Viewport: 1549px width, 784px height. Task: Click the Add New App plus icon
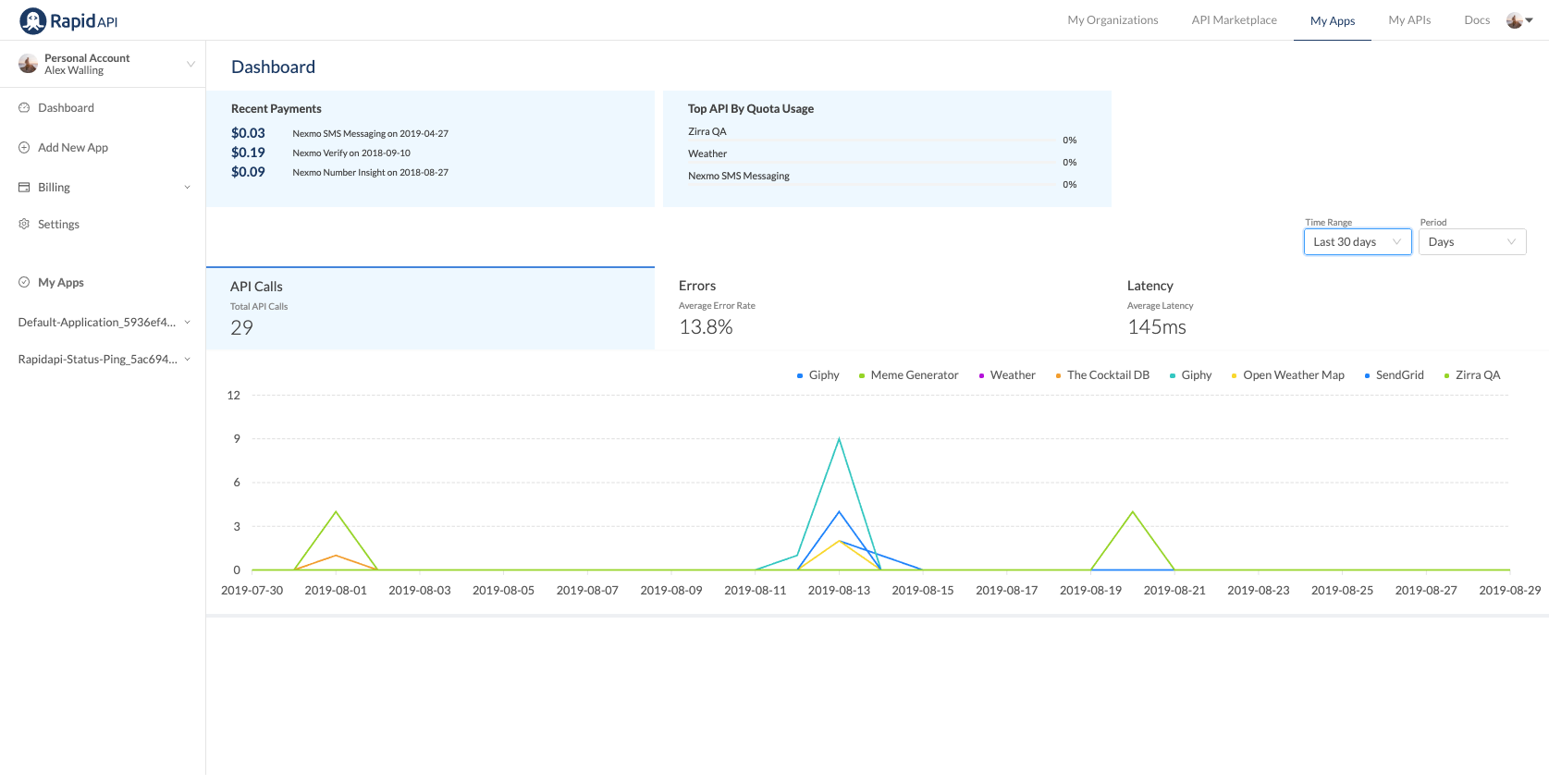(x=24, y=148)
